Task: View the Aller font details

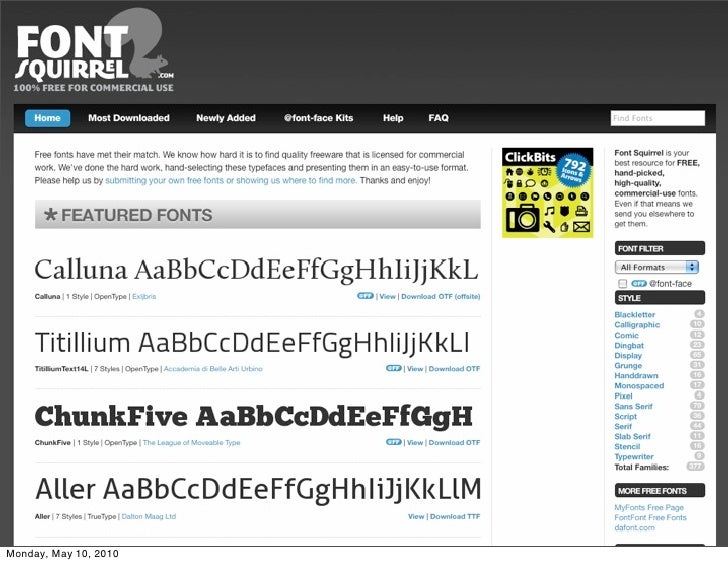Action: click(416, 516)
